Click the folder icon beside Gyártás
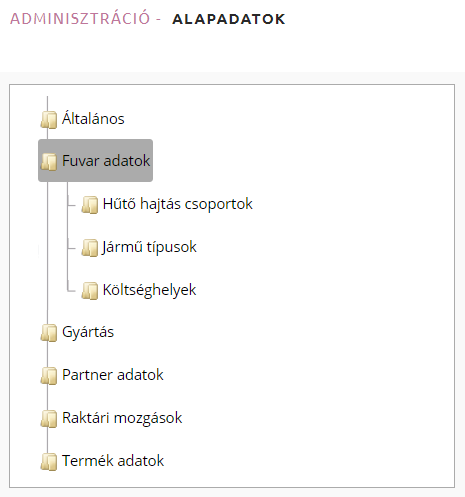The height and width of the screenshot is (497, 465). (x=49, y=333)
